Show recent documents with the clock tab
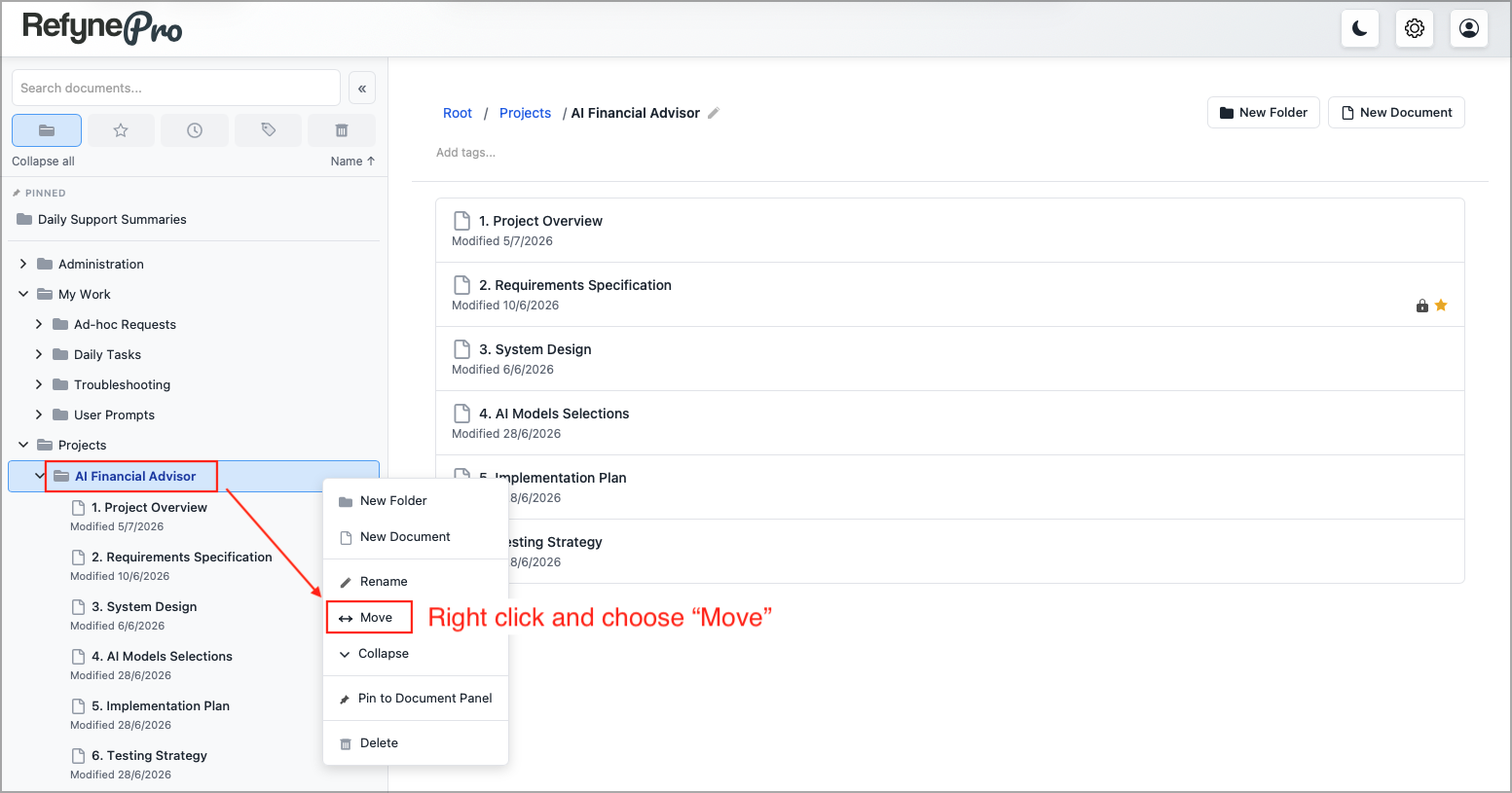1512x793 pixels. (x=195, y=130)
